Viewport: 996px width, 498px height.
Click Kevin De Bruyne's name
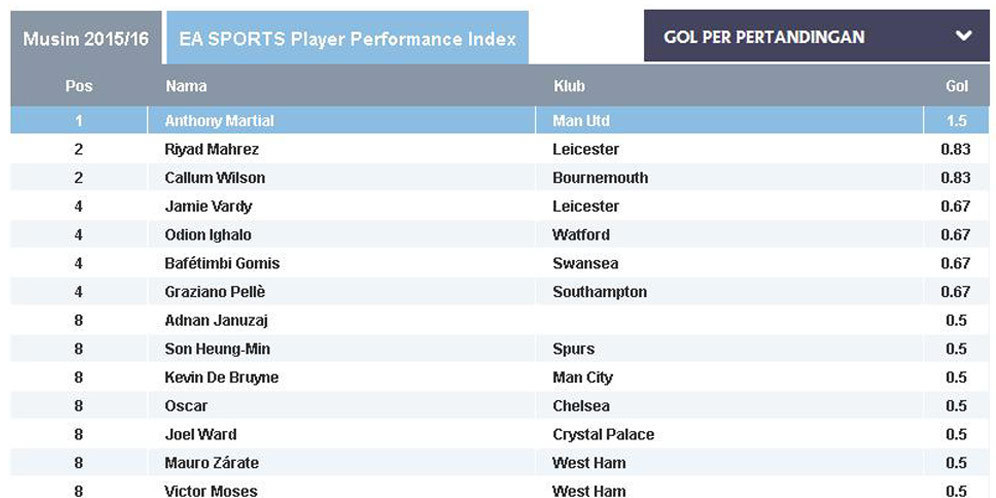point(221,378)
